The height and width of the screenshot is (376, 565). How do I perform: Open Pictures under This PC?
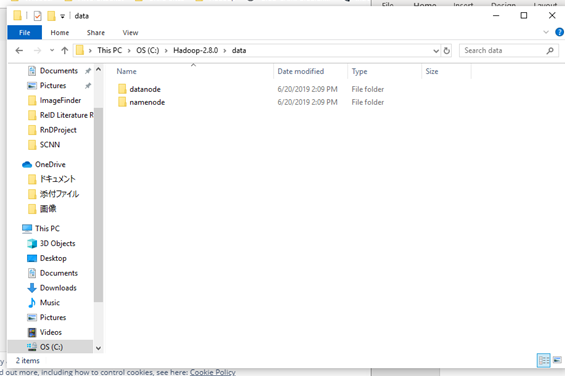tap(53, 317)
